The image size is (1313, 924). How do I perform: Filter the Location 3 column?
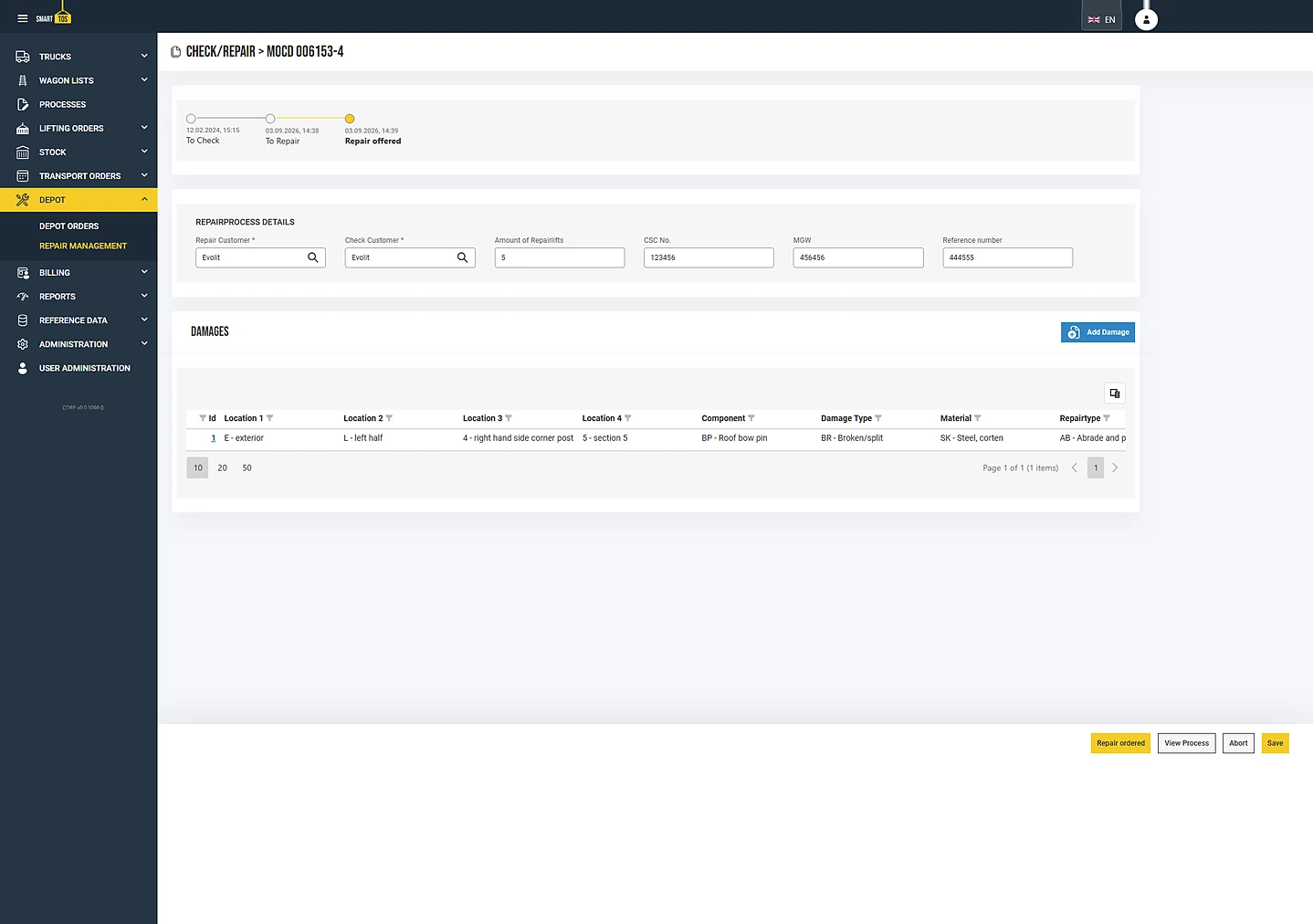tap(509, 418)
